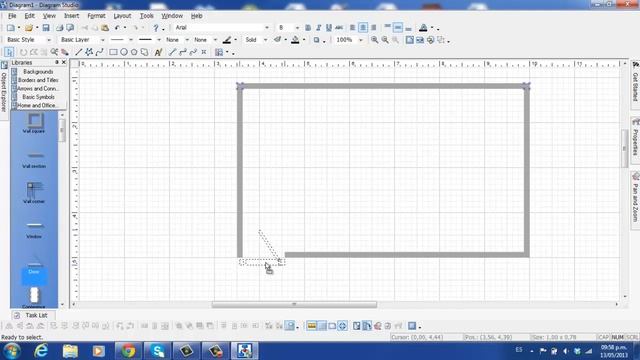Toggle vertical align middle

pos(398,28)
